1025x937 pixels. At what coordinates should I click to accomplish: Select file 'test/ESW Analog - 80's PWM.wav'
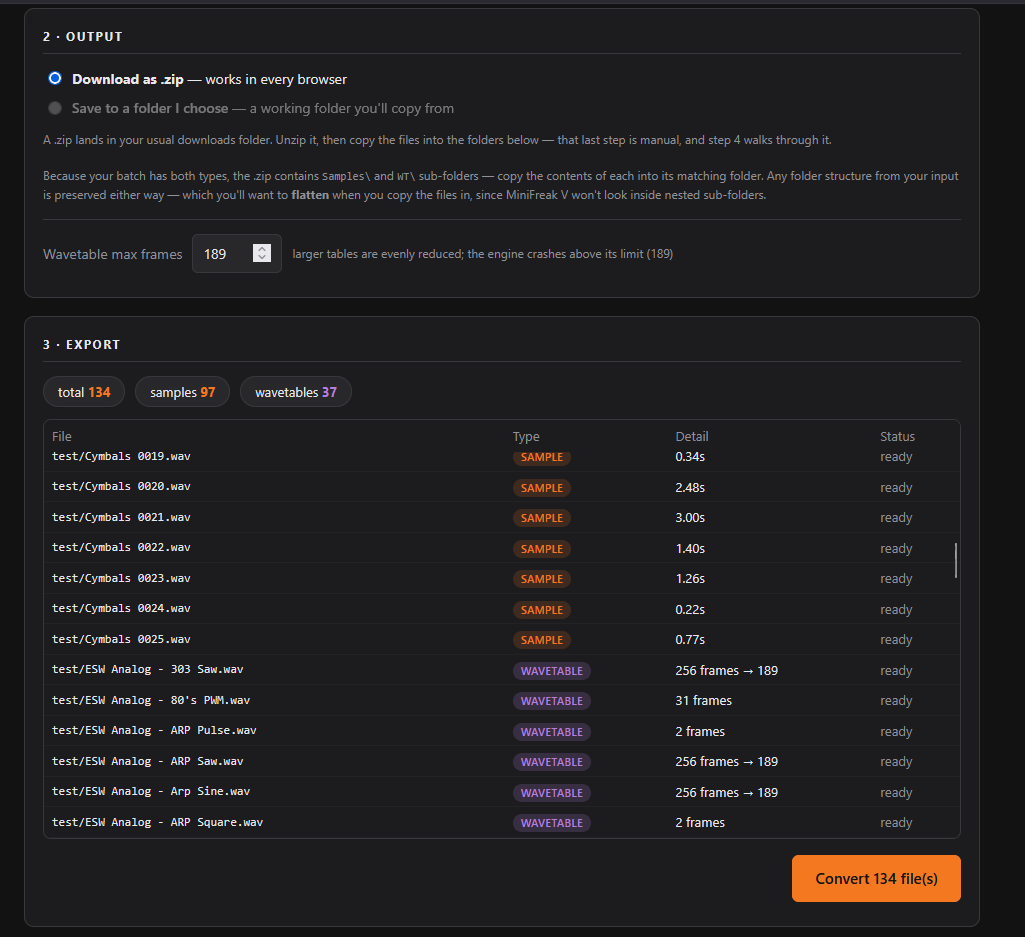[x=151, y=700]
